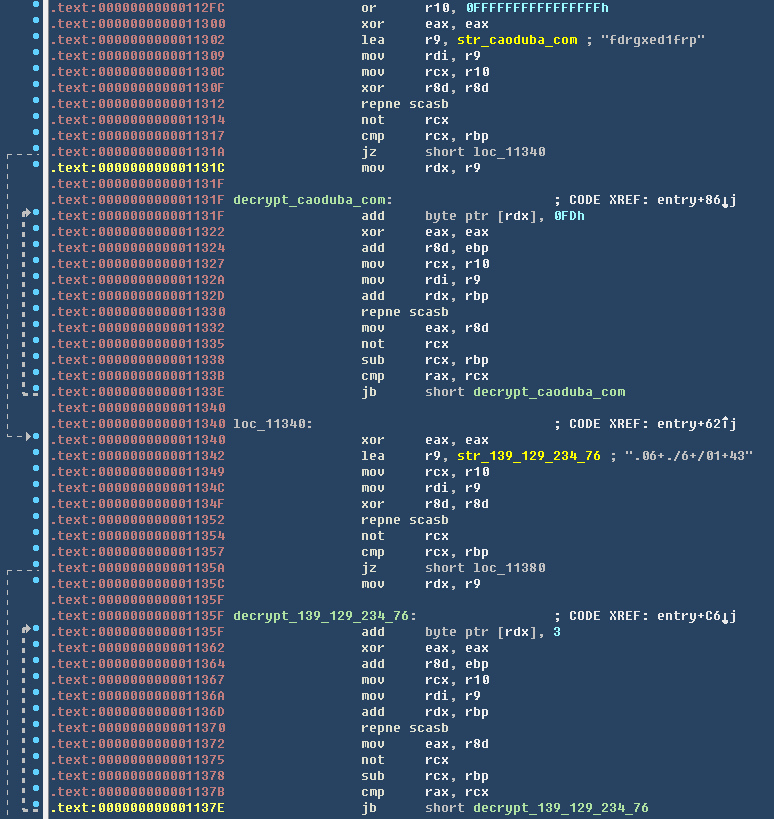Toggle breakpoint dot beside address 11342
The image size is (774, 819).
click(36, 456)
